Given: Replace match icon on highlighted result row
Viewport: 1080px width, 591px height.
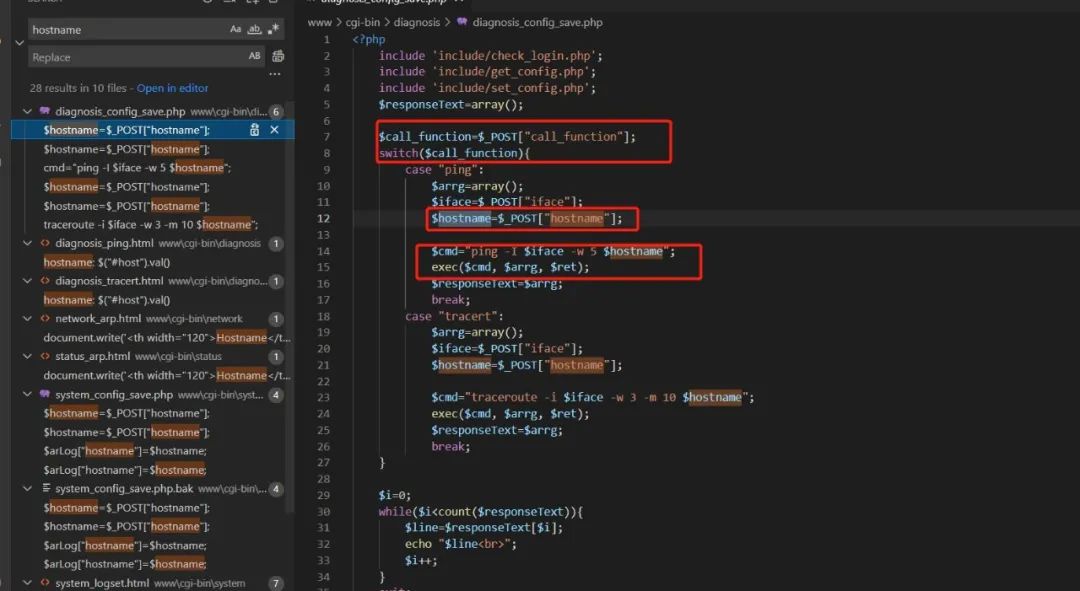Looking at the screenshot, I should pyautogui.click(x=254, y=129).
